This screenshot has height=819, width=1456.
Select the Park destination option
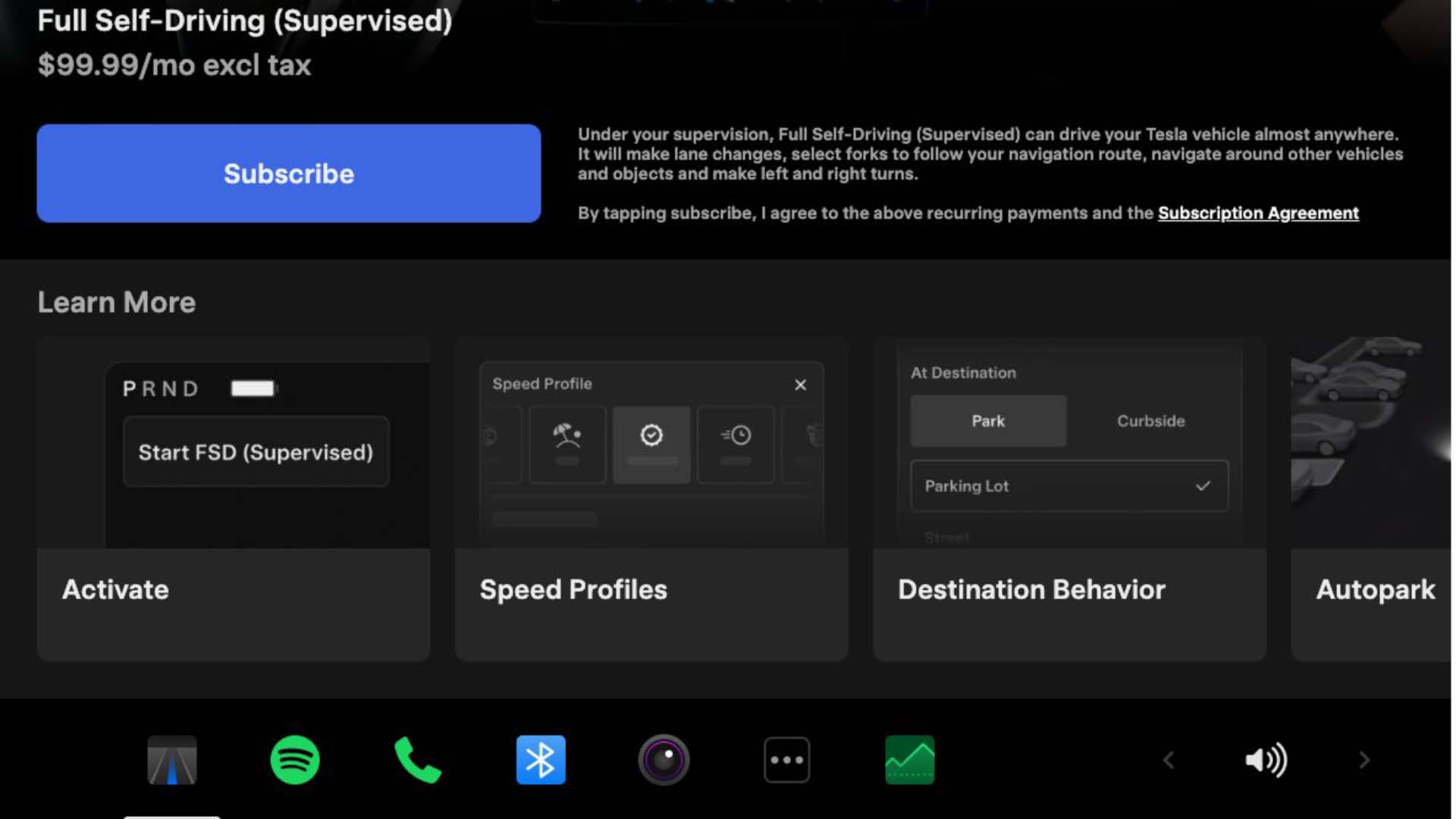pyautogui.click(x=987, y=421)
